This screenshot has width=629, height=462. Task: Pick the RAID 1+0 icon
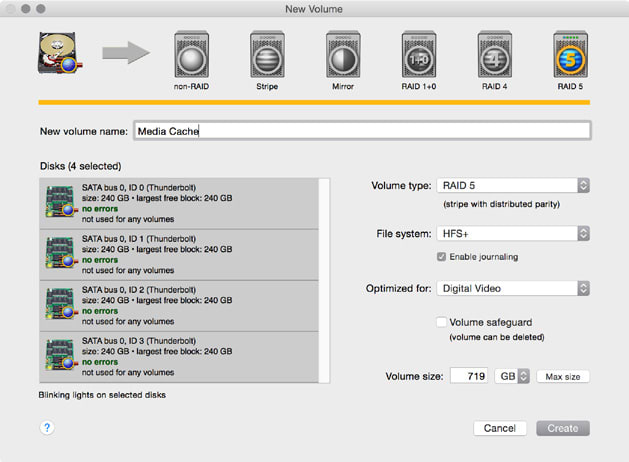click(419, 54)
